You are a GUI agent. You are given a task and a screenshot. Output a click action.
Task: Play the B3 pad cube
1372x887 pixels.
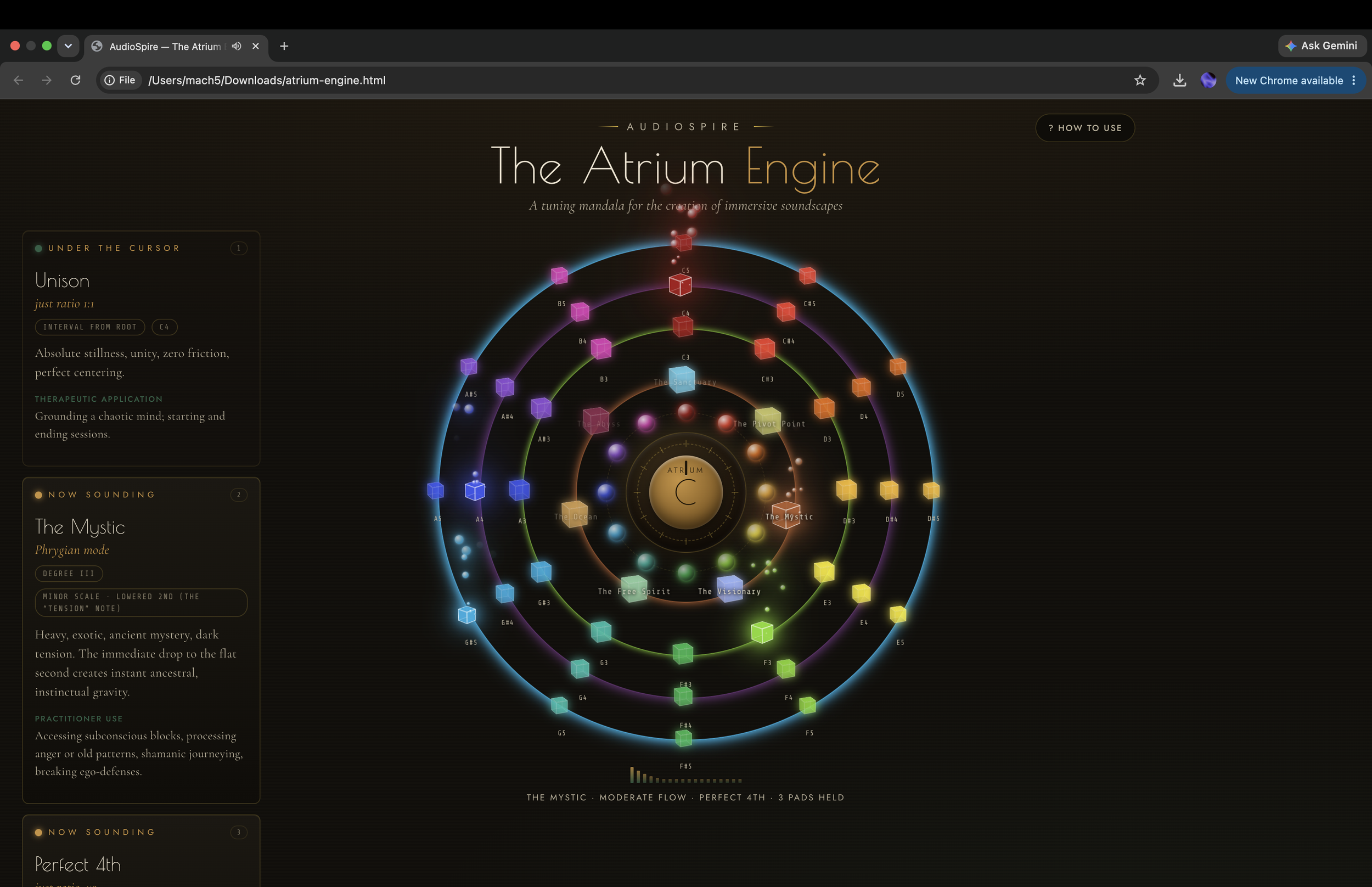tap(601, 349)
